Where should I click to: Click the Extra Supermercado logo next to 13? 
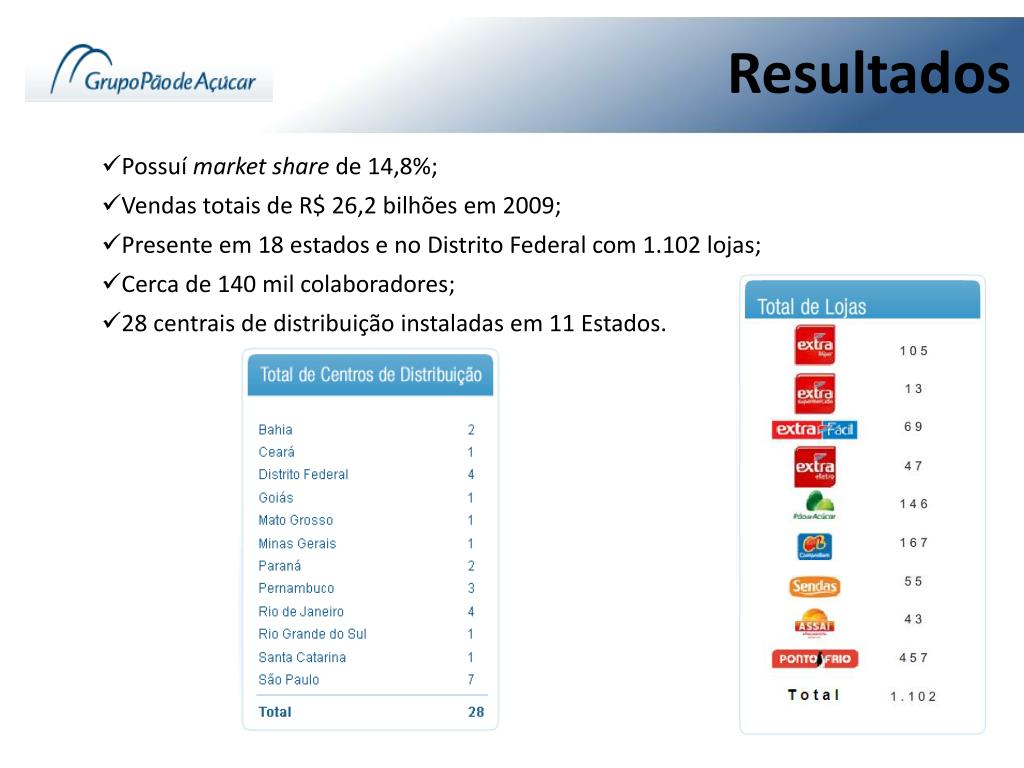point(814,393)
